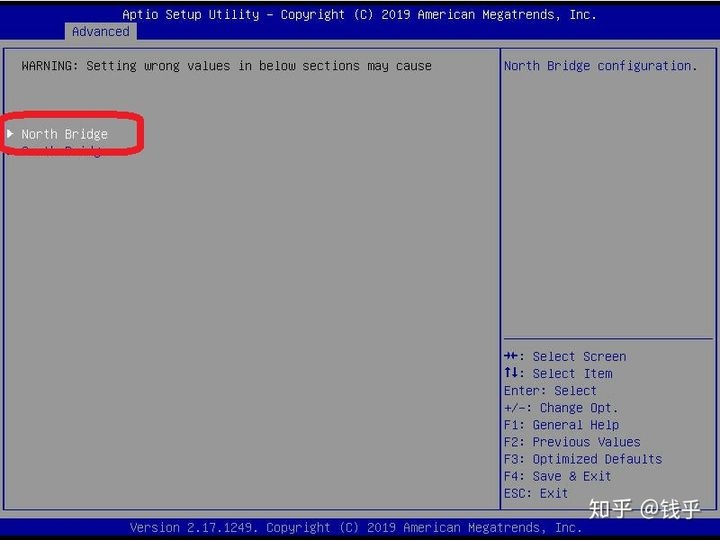Click the up-down arrows Select Item icon
720x540 pixels.
(x=512, y=374)
